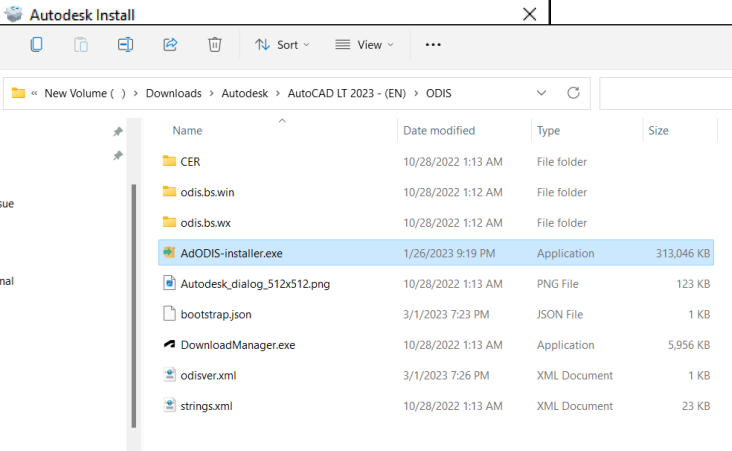Screen dimensions: 732x451
Task: Select the odis.bs.win folder icon
Action: tap(169, 191)
